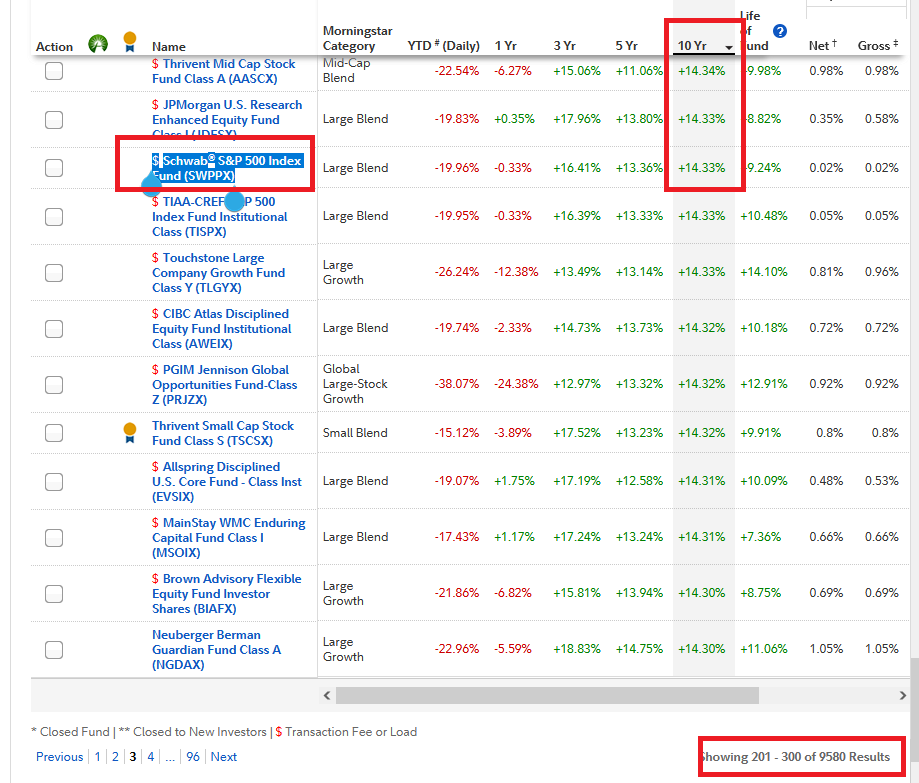Image resolution: width=919 pixels, height=783 pixels.
Task: Tick the checkbox for Neuberger Berman Guardian Fund
Action: tap(54, 650)
